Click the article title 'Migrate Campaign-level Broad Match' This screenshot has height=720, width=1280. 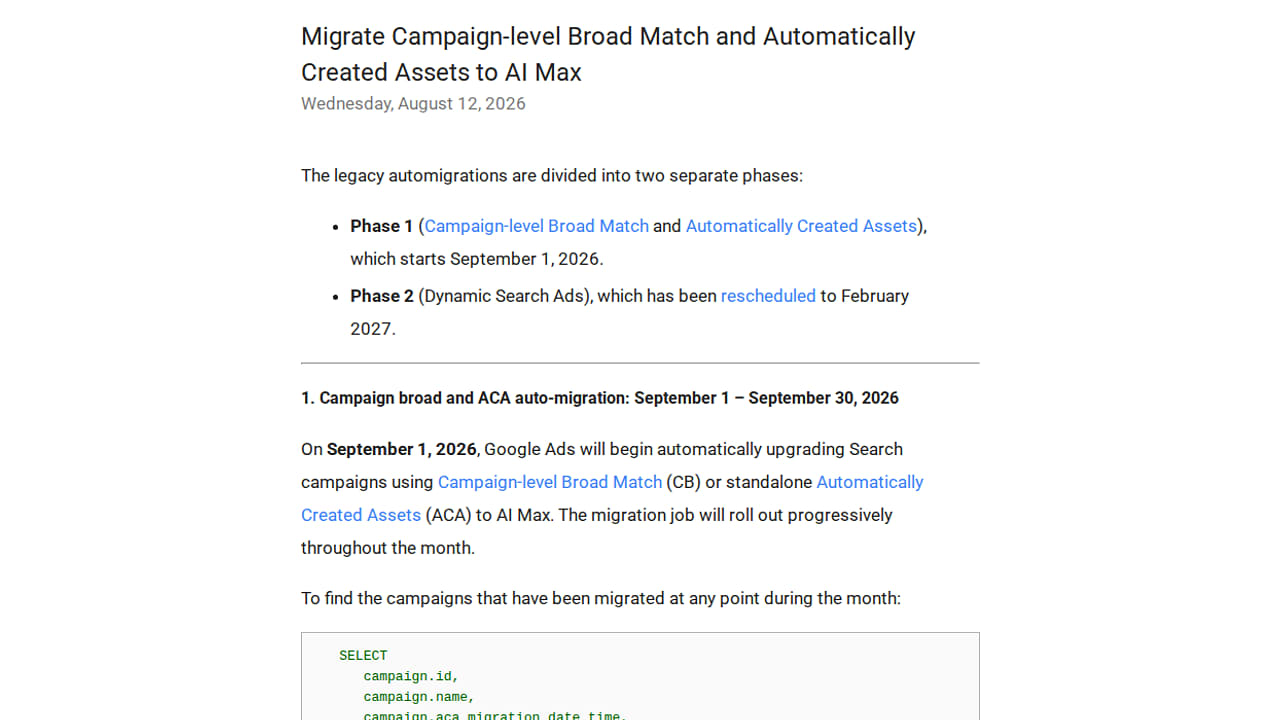(x=608, y=54)
